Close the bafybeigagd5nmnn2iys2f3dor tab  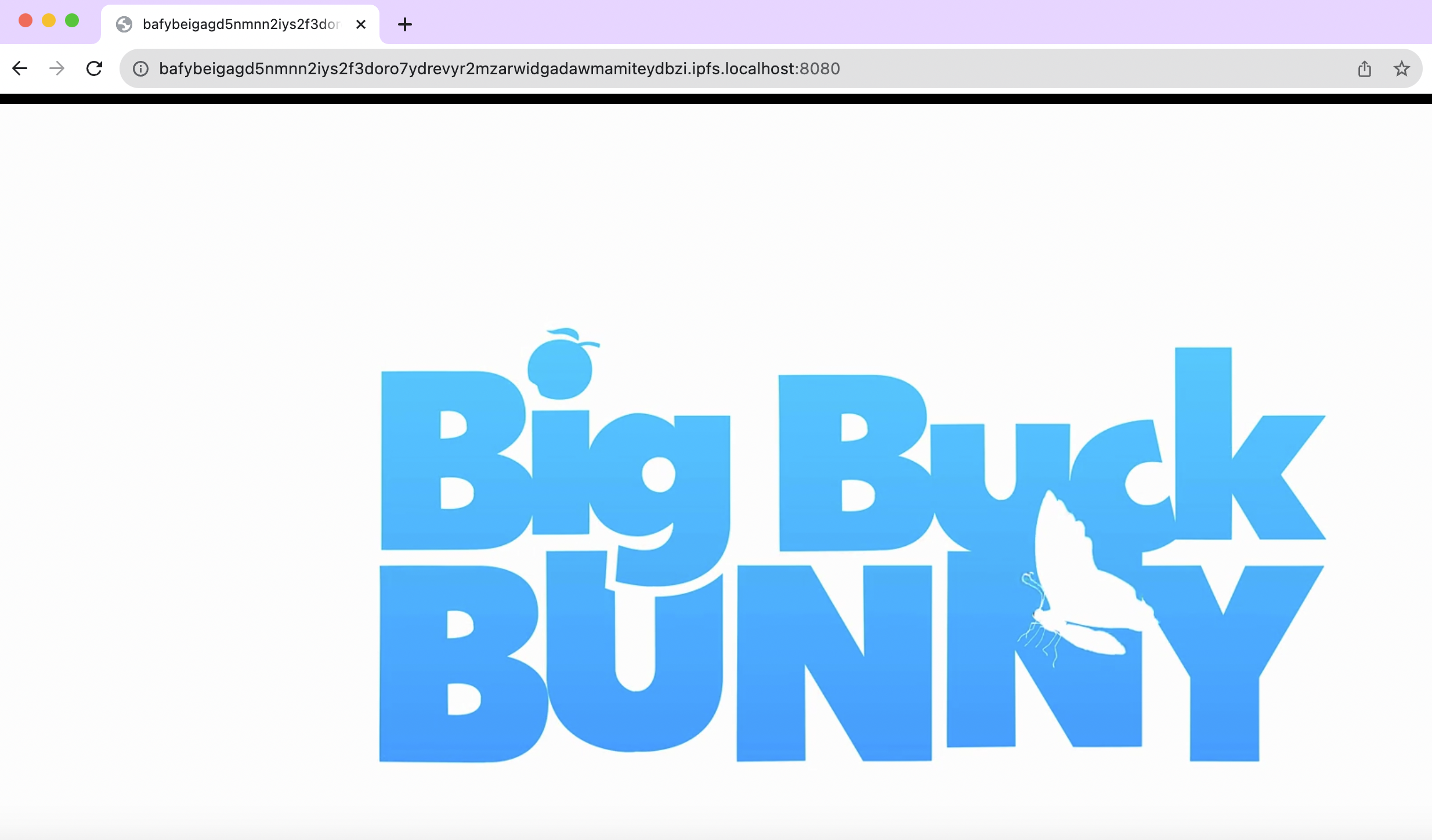[361, 24]
